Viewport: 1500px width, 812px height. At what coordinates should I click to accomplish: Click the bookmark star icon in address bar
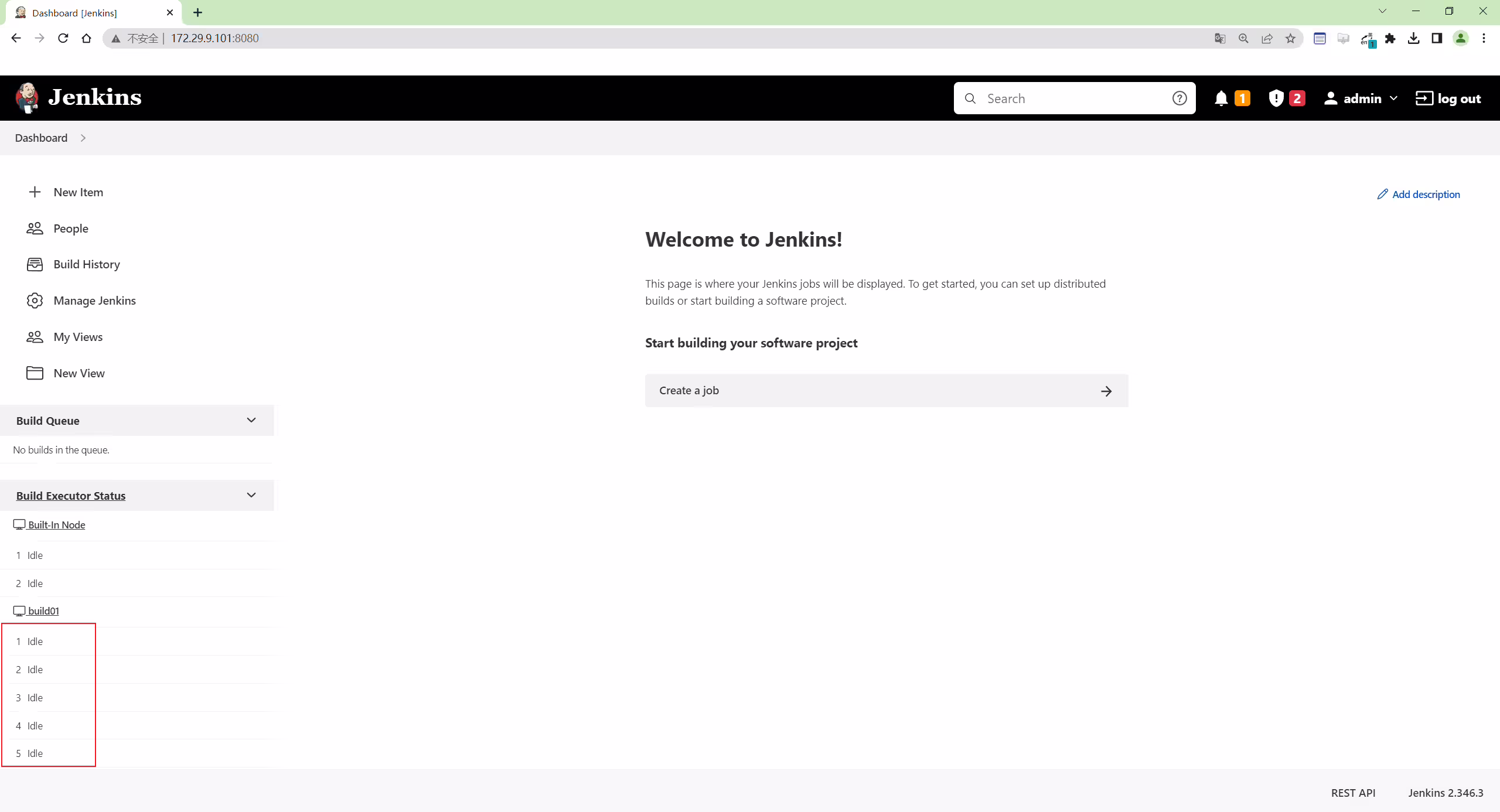[x=1290, y=38]
